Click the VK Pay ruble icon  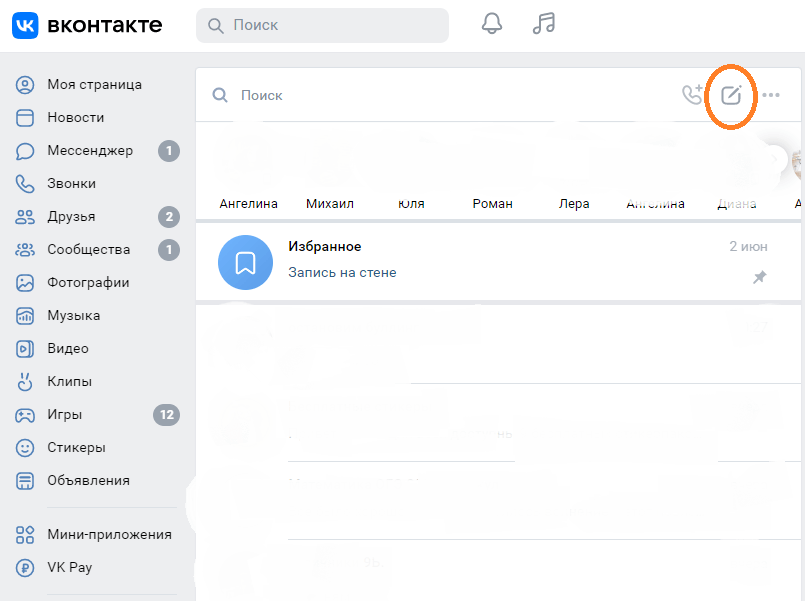pos(26,567)
